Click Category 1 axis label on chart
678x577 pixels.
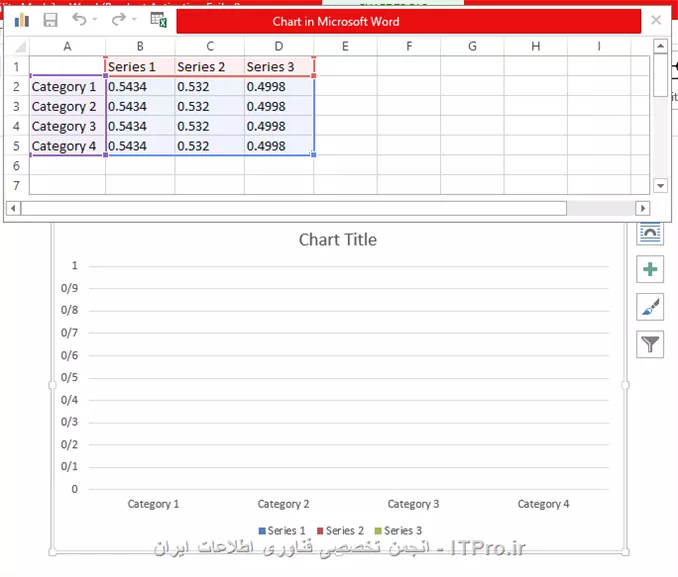pos(153,504)
